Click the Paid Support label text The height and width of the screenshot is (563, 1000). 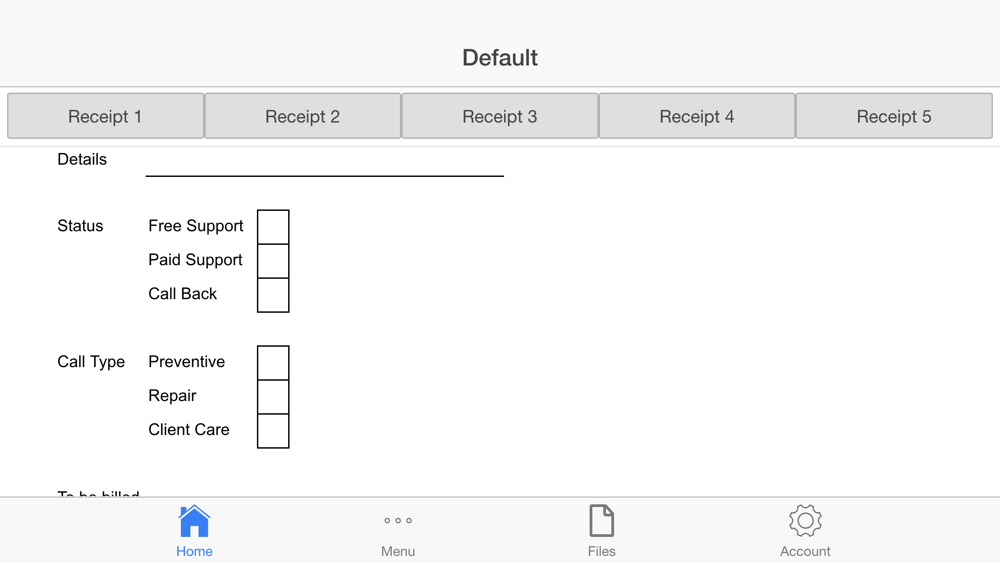(195, 260)
